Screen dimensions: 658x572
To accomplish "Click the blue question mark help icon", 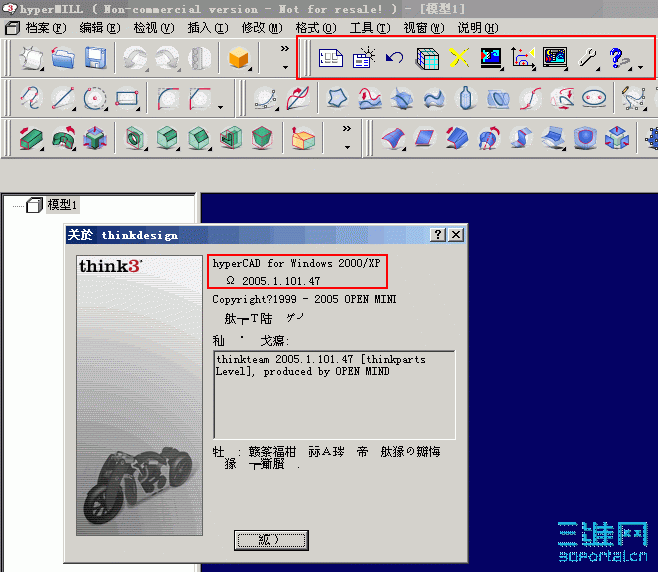I will coord(619,58).
